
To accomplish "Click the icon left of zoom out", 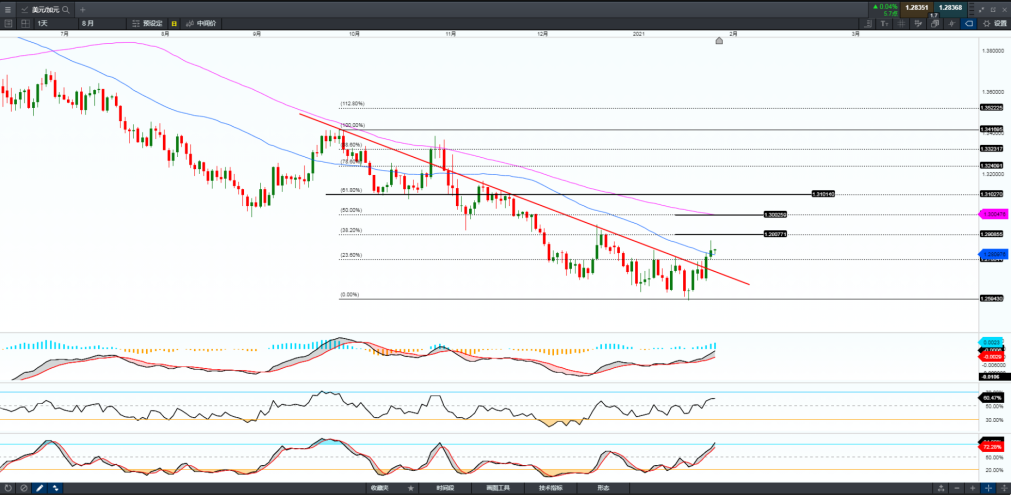I will (941, 489).
